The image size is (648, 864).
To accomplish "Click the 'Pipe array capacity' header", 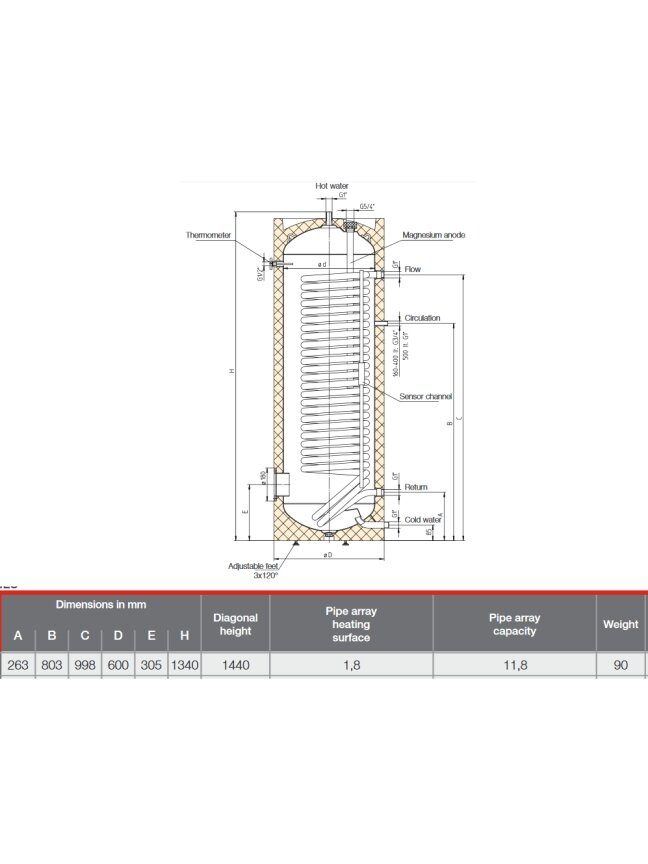I will click(515, 624).
